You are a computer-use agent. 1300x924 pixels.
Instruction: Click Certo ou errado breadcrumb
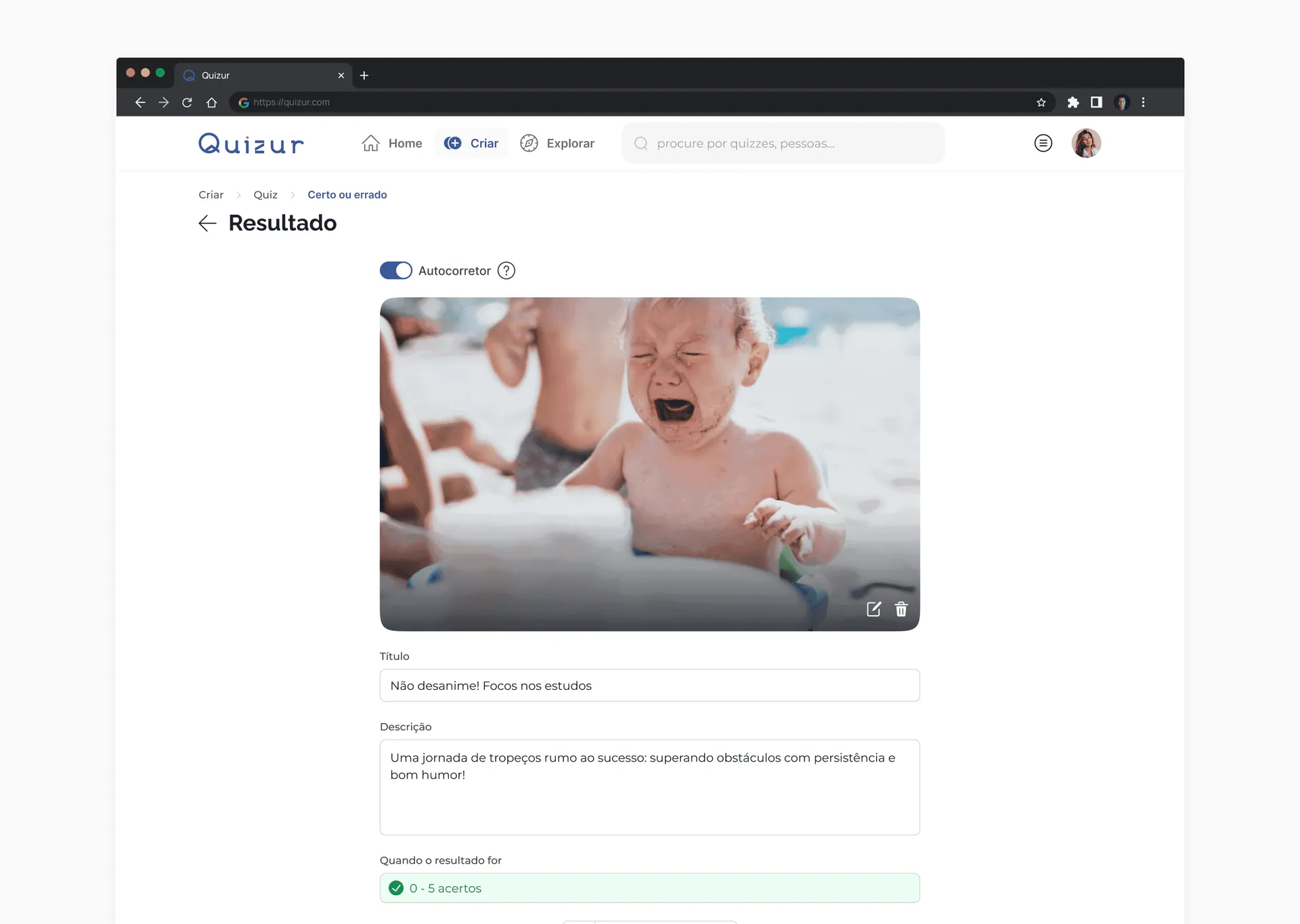click(347, 195)
